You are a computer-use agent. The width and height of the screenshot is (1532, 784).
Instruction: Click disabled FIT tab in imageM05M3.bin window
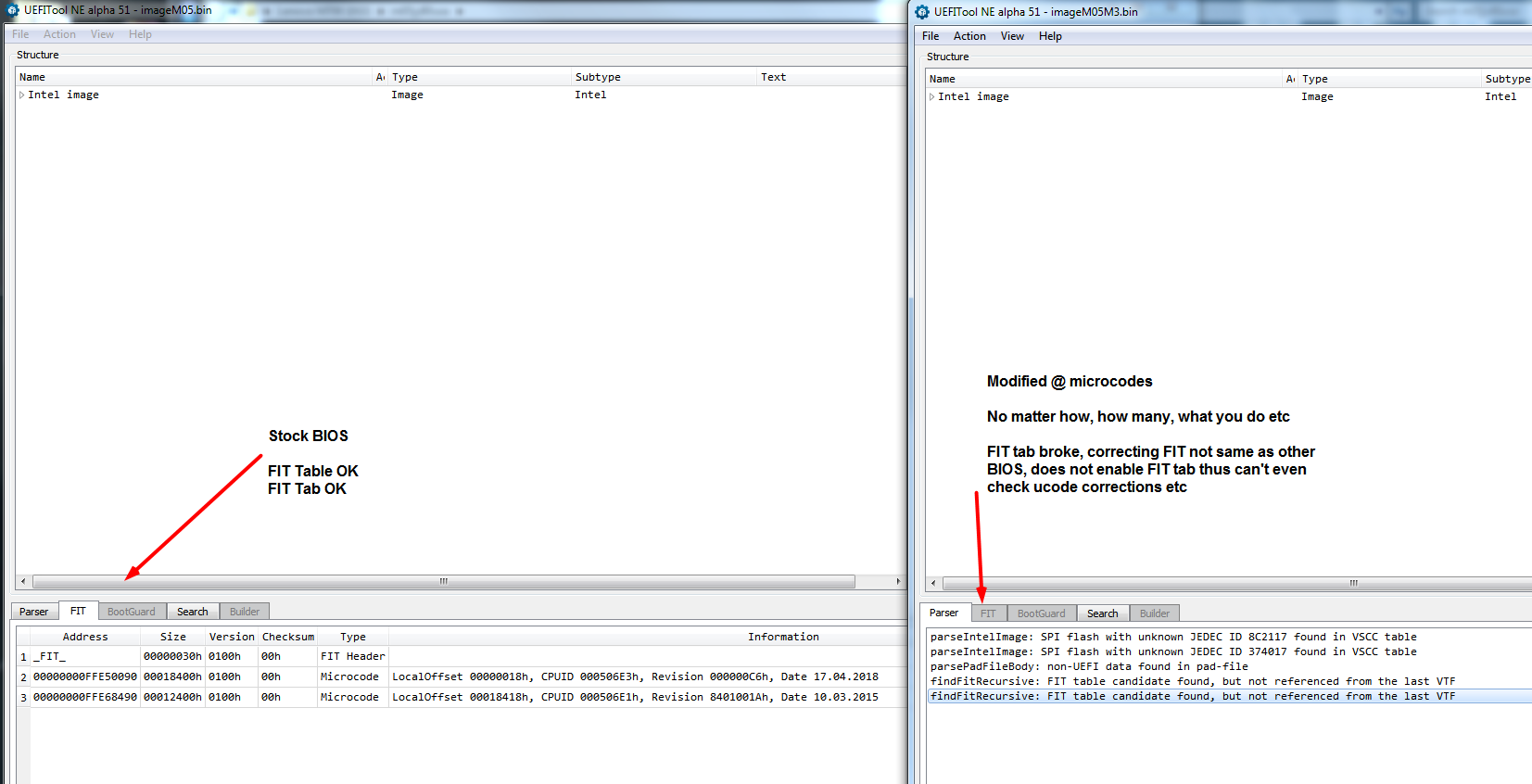[x=988, y=613]
